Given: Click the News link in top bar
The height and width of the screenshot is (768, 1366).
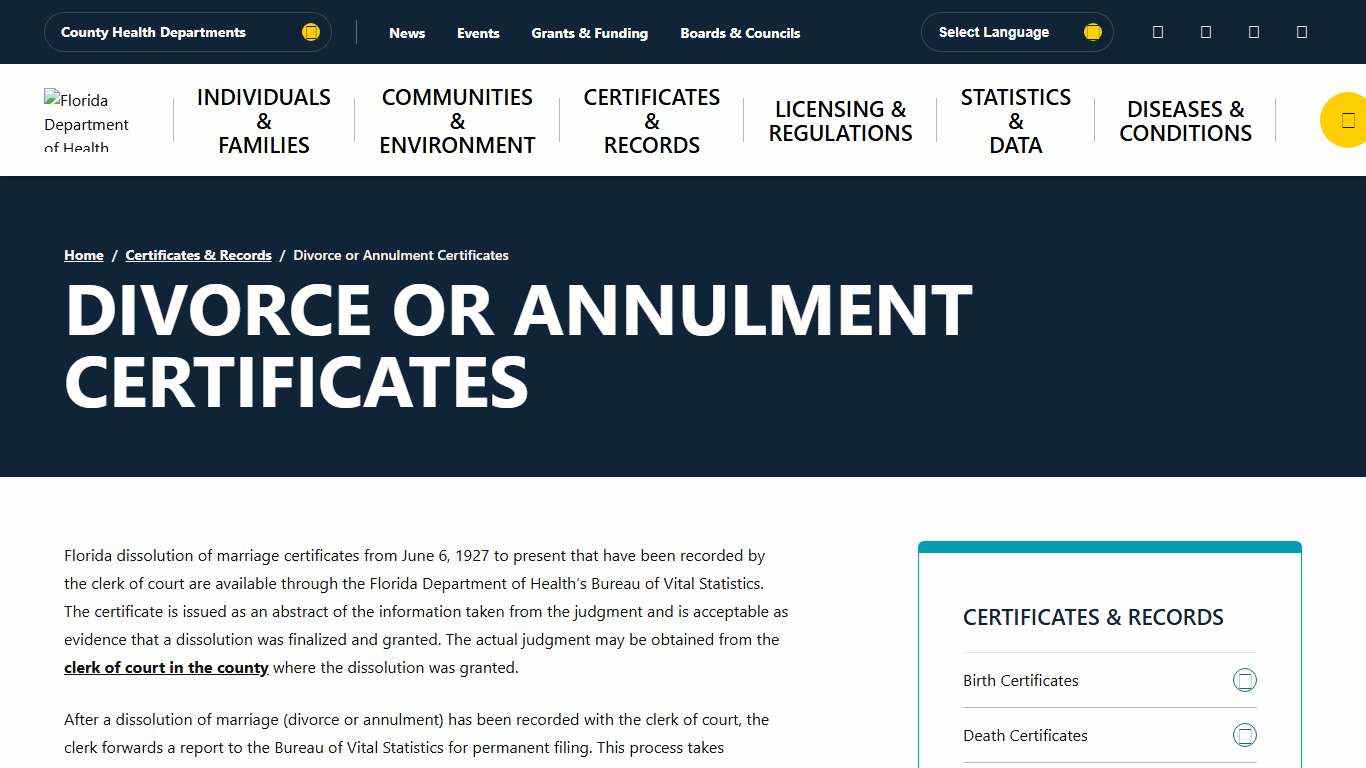Looking at the screenshot, I should [407, 33].
